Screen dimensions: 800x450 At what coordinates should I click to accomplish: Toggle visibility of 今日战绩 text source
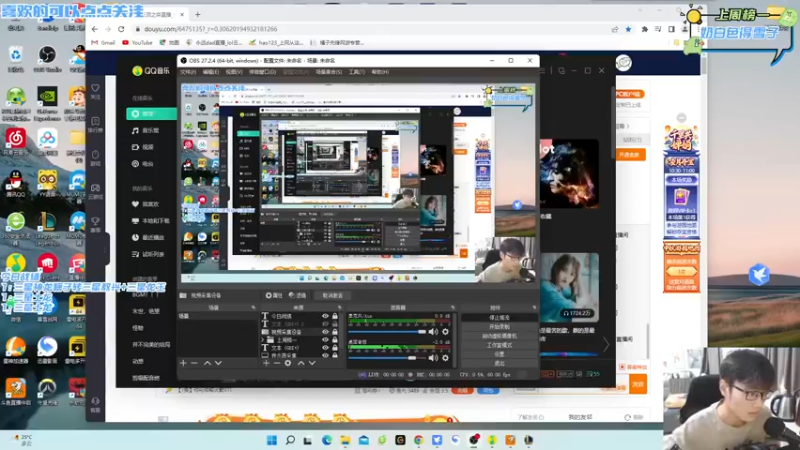tap(325, 316)
